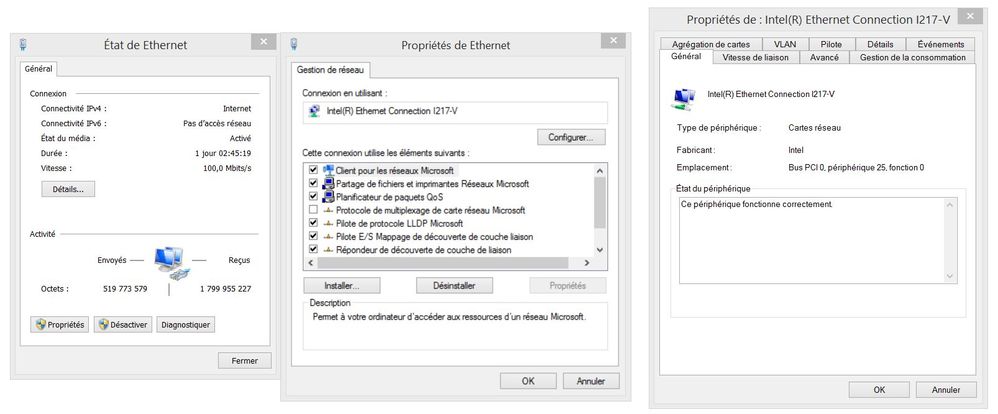Click the Partage de fichiers et imprimantes icon
This screenshot has height=414, width=998.
pos(327,184)
